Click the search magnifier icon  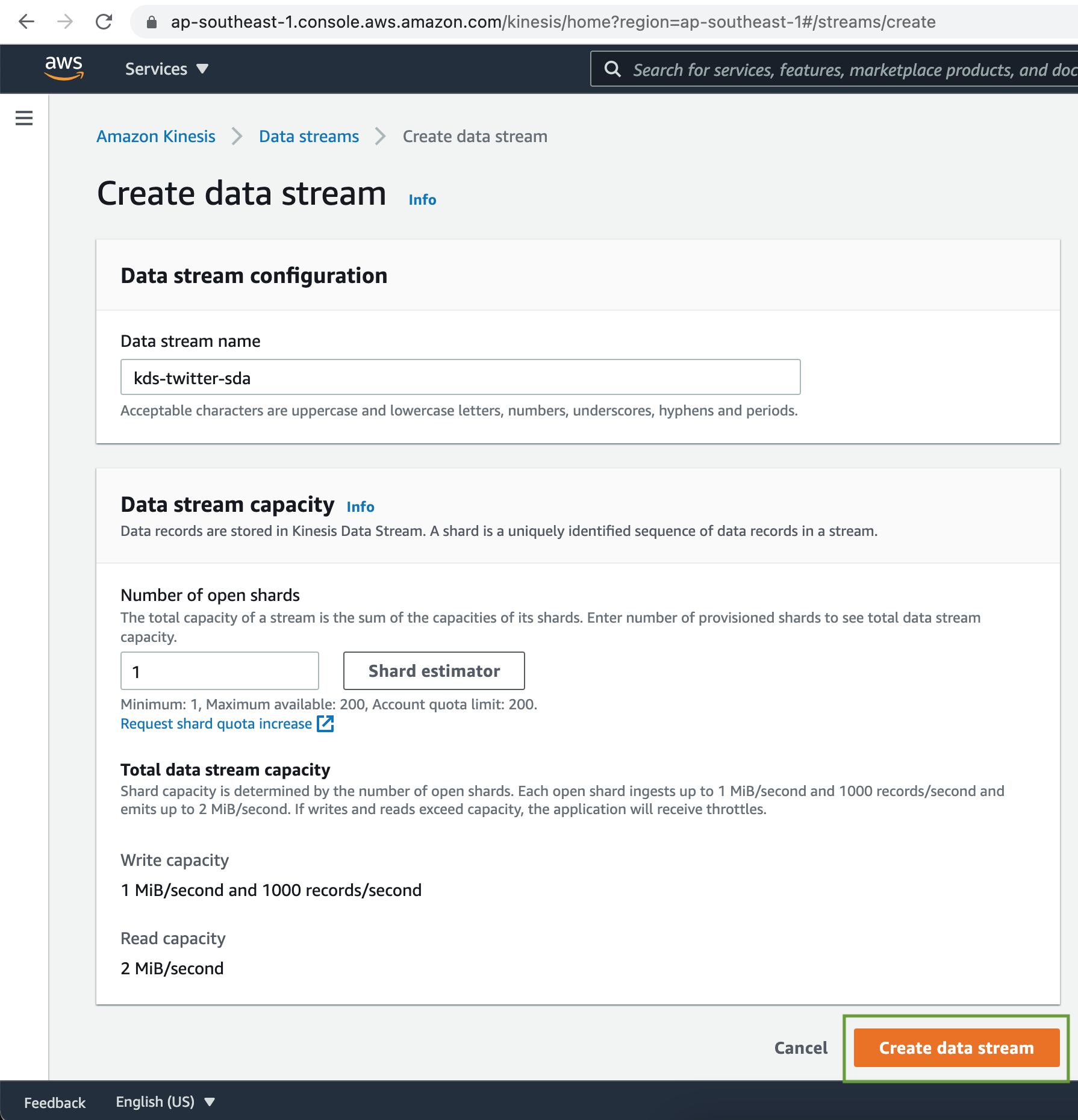point(612,69)
